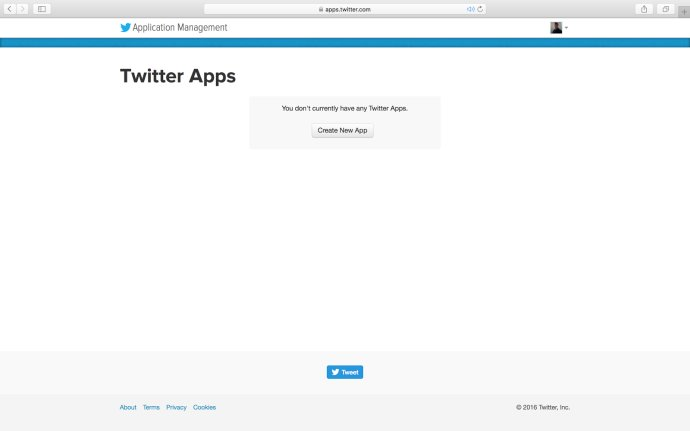Screen dimensions: 690x431
Task: Click Safari's forward navigation arrow
Action: (x=22, y=9)
